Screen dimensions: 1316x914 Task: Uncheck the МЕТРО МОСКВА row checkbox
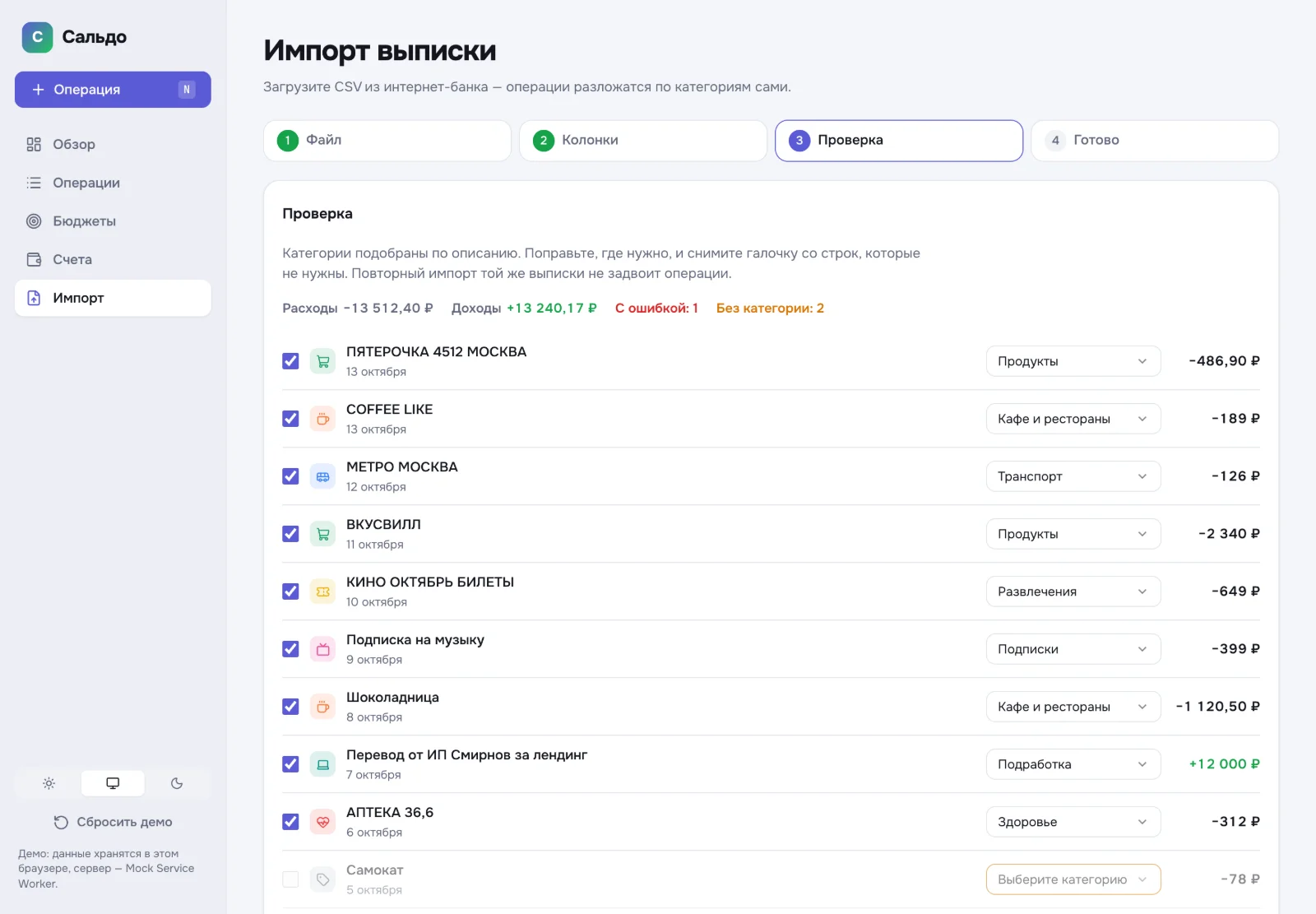pos(290,476)
